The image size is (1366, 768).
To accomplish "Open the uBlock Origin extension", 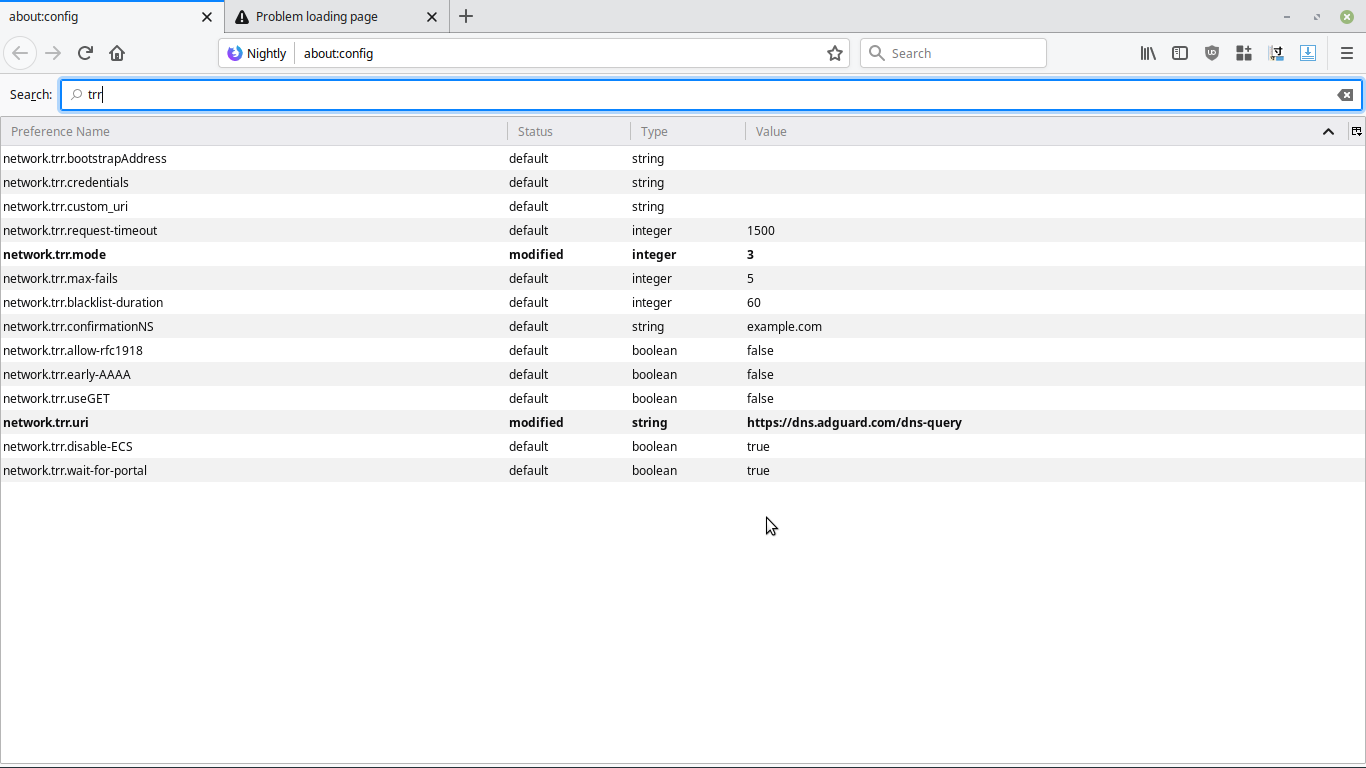I will 1211,53.
